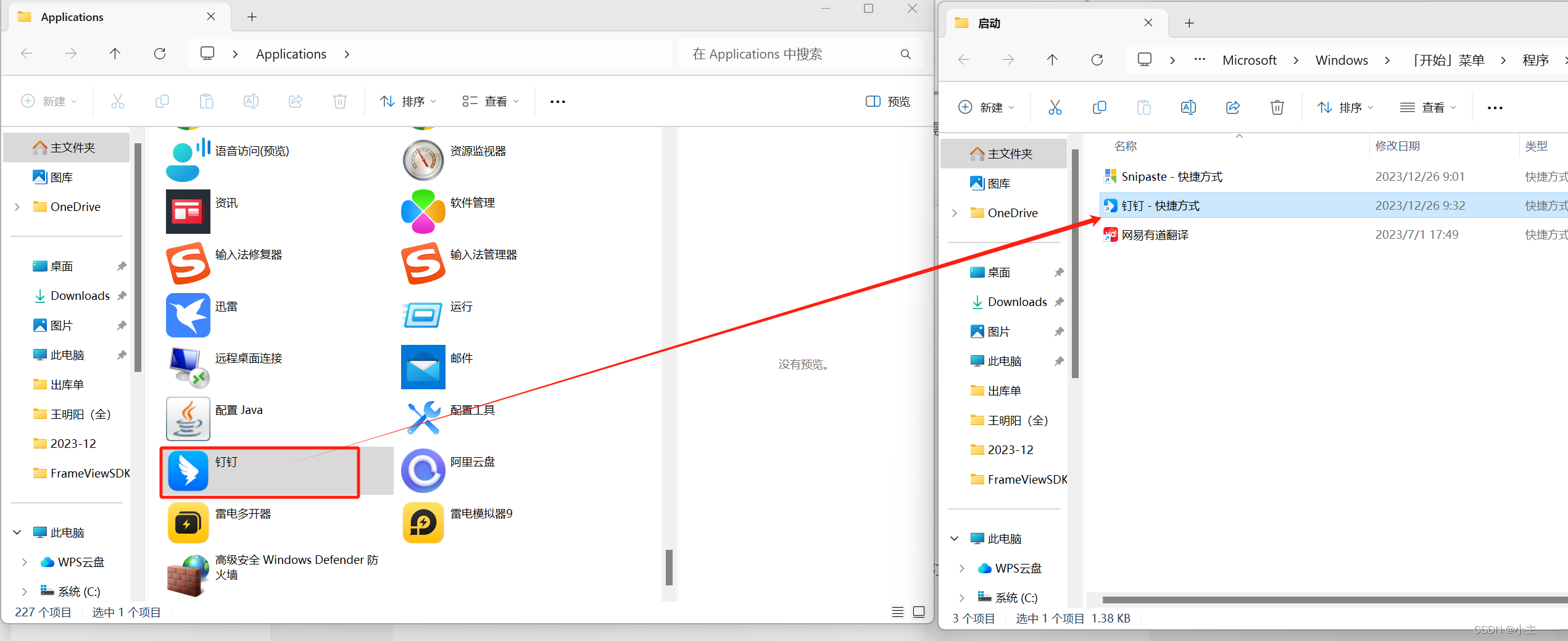Open more options menu in Applications toolbar
1568x641 pixels.
tap(558, 101)
